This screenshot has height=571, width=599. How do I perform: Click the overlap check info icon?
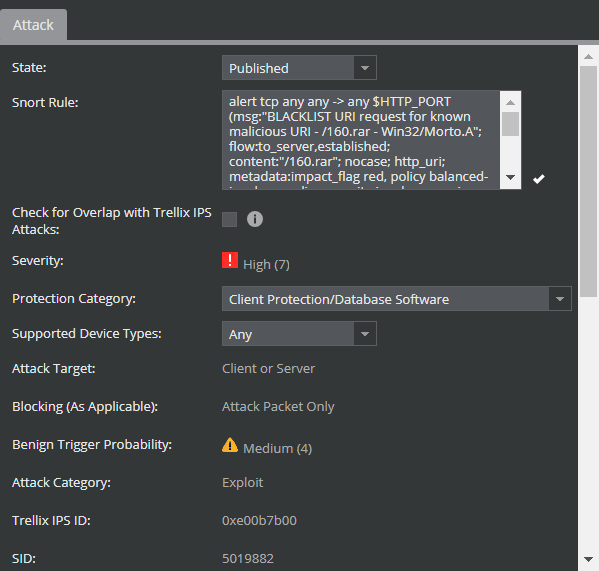coord(255,219)
